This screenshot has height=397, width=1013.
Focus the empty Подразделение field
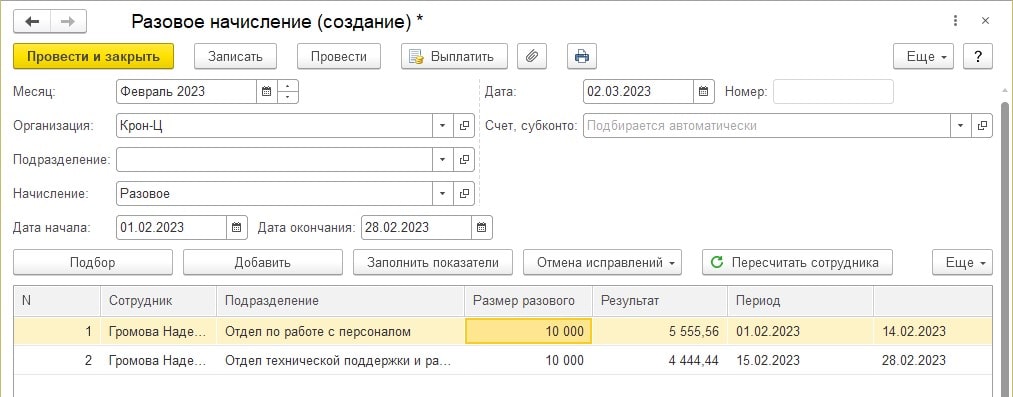click(275, 159)
